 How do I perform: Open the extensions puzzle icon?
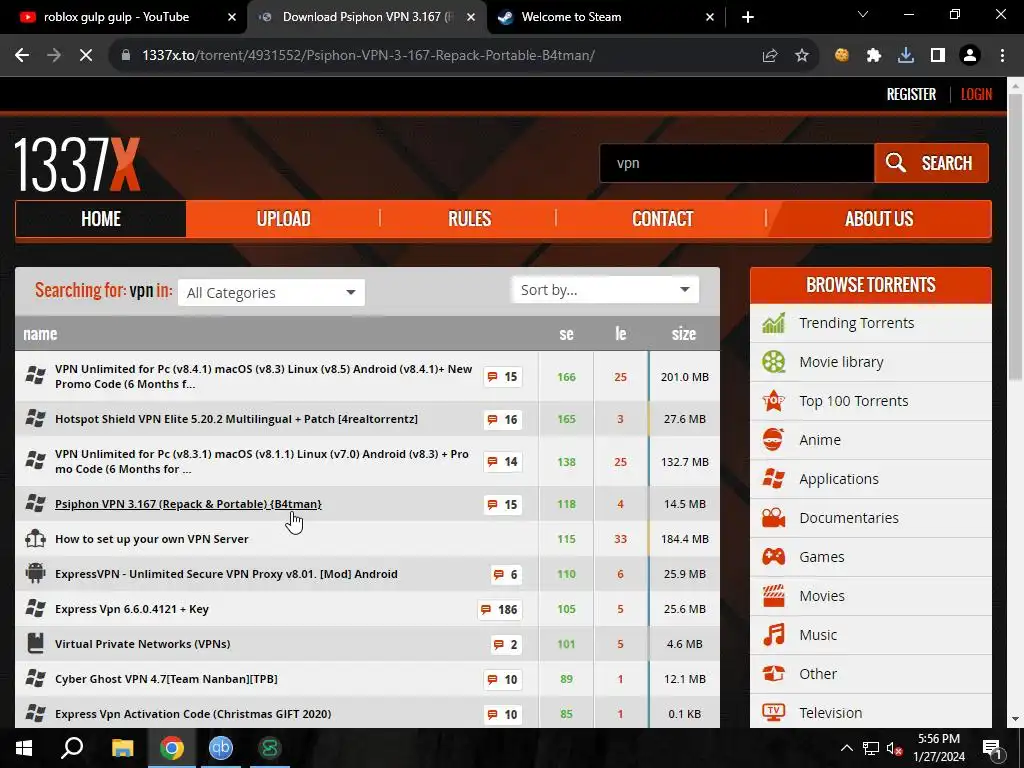[x=874, y=56]
